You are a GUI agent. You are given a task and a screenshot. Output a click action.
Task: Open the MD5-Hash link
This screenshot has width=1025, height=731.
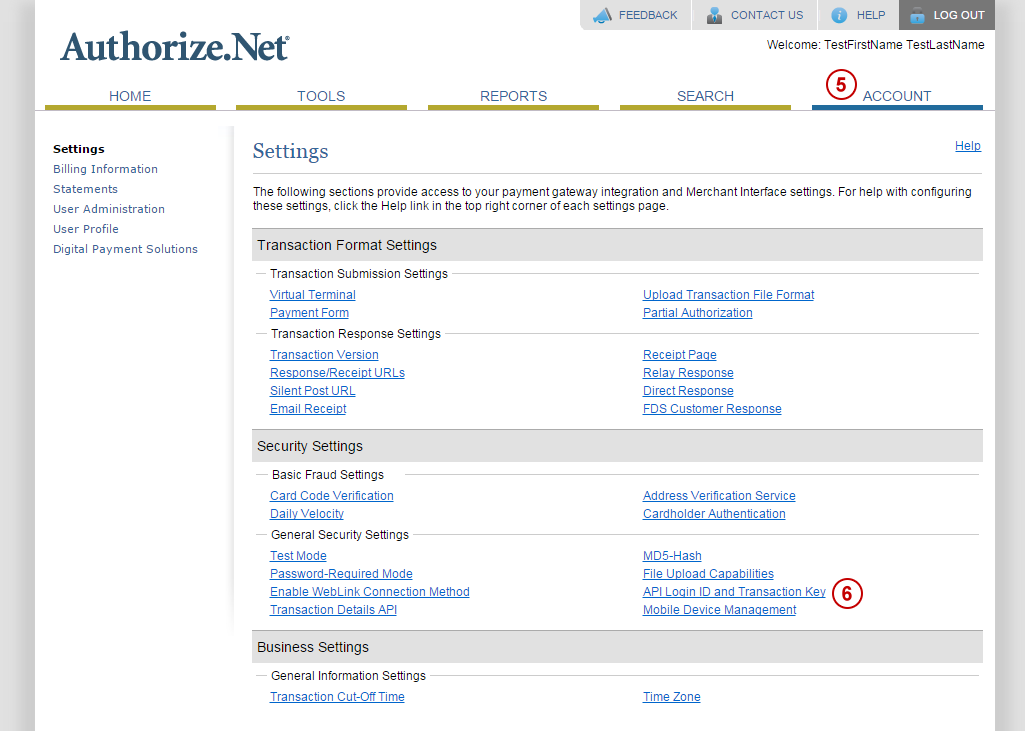(x=672, y=556)
